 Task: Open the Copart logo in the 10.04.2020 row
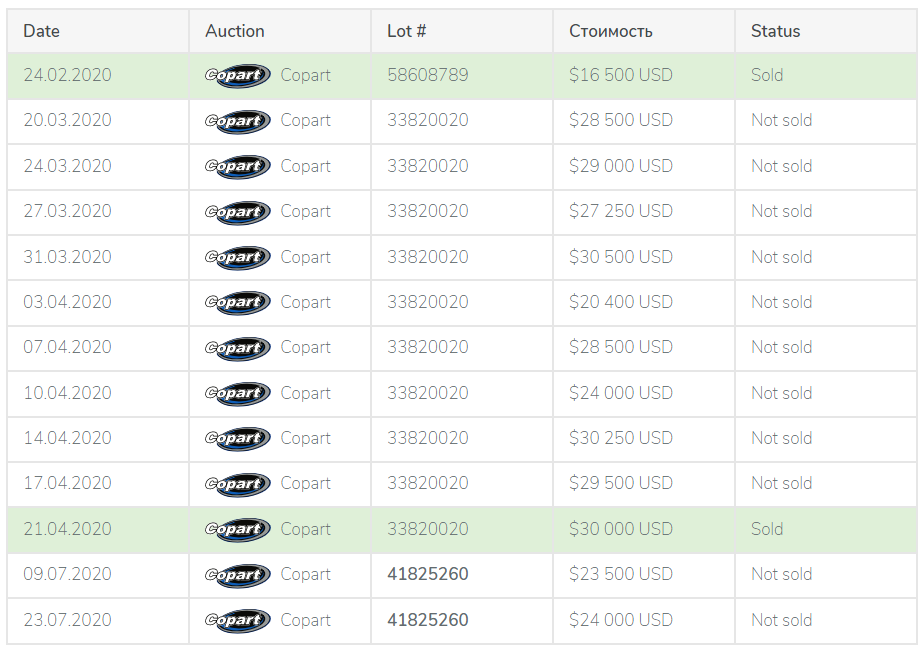click(x=237, y=393)
